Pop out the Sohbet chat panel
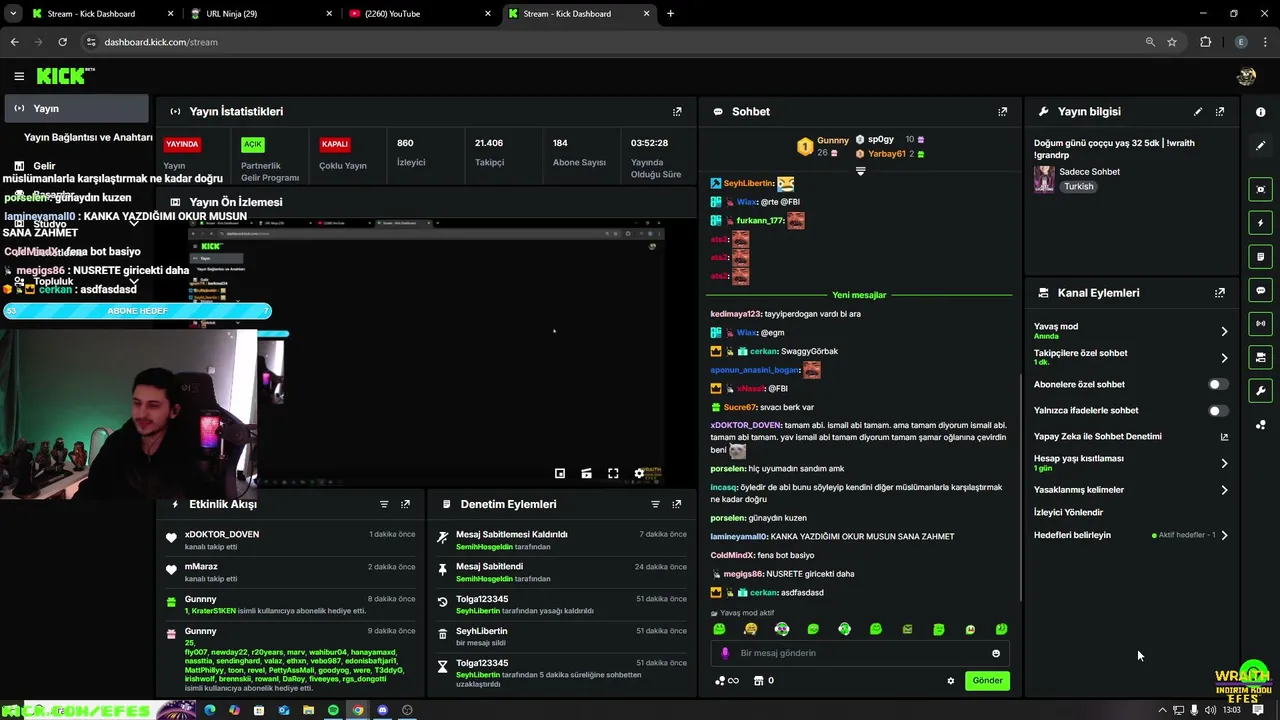The height and width of the screenshot is (720, 1280). (1003, 112)
